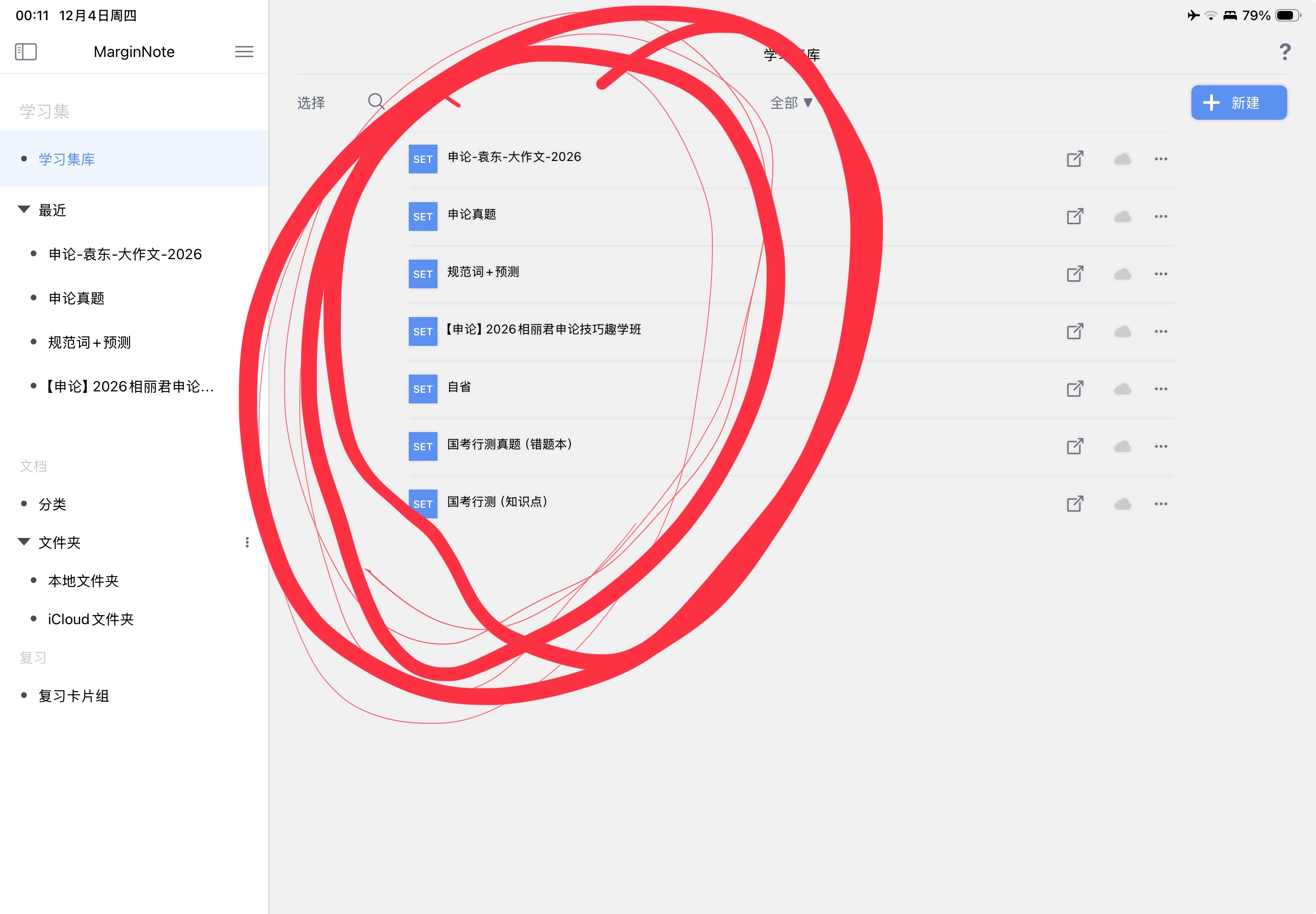
Task: Click the 新建 button
Action: 1239,103
